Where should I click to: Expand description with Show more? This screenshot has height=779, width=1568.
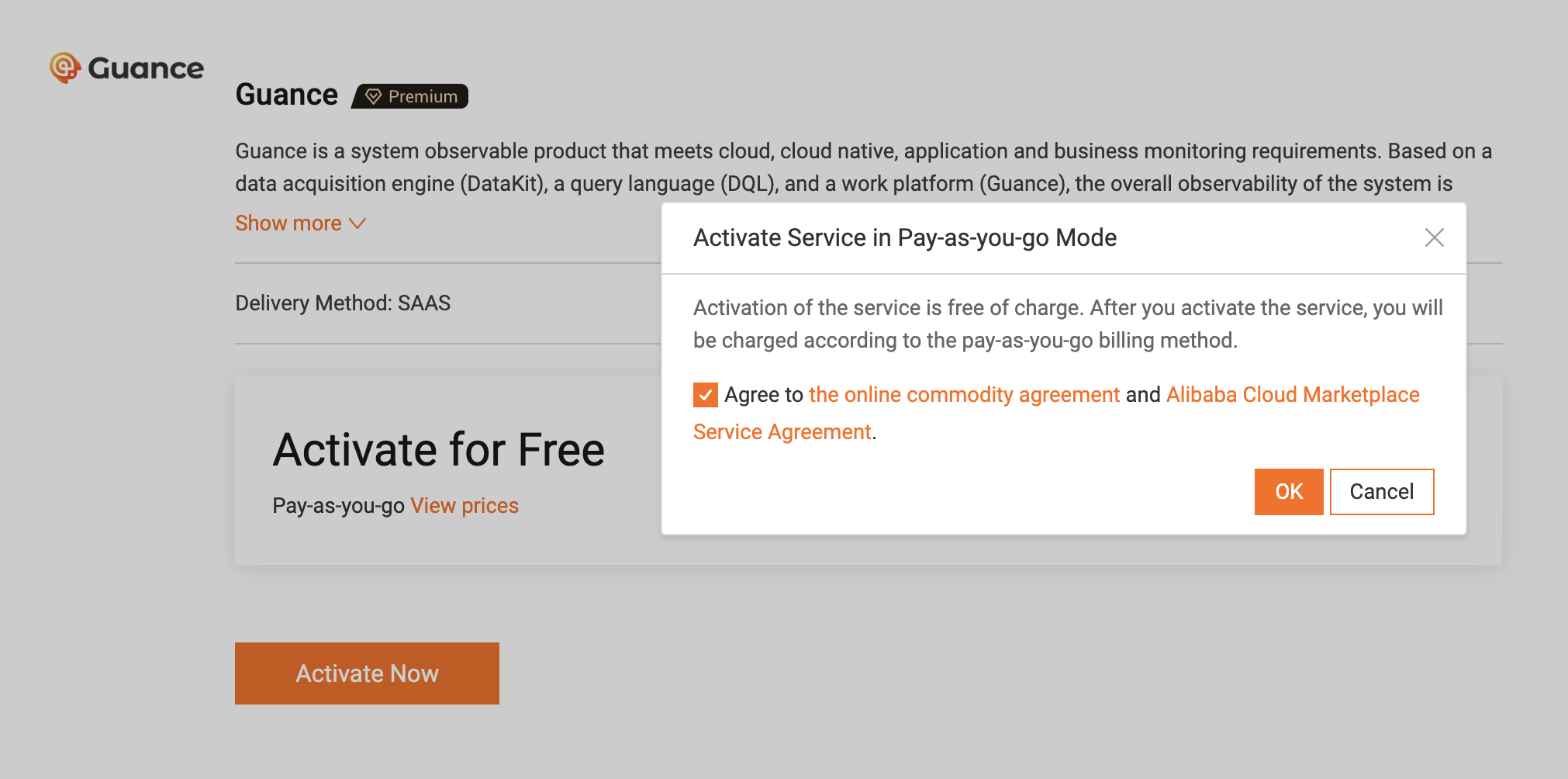pyautogui.click(x=300, y=223)
